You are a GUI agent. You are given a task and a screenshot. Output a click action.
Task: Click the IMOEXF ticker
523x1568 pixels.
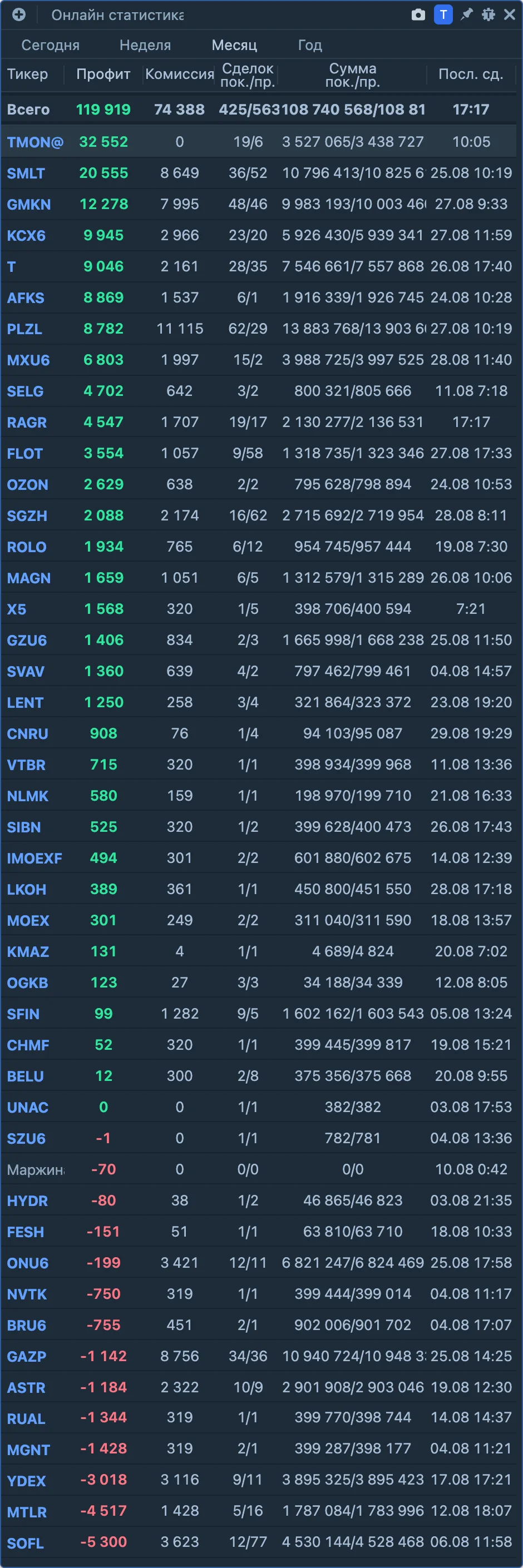tap(34, 859)
